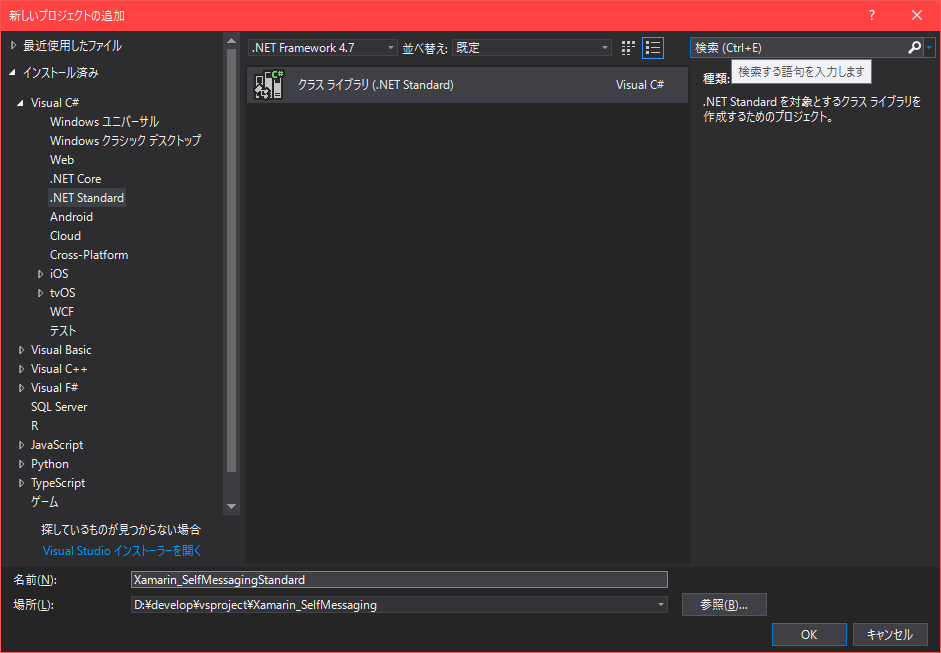This screenshot has height=653, width=941.
Task: Switch to medium icons list view
Action: (653, 48)
